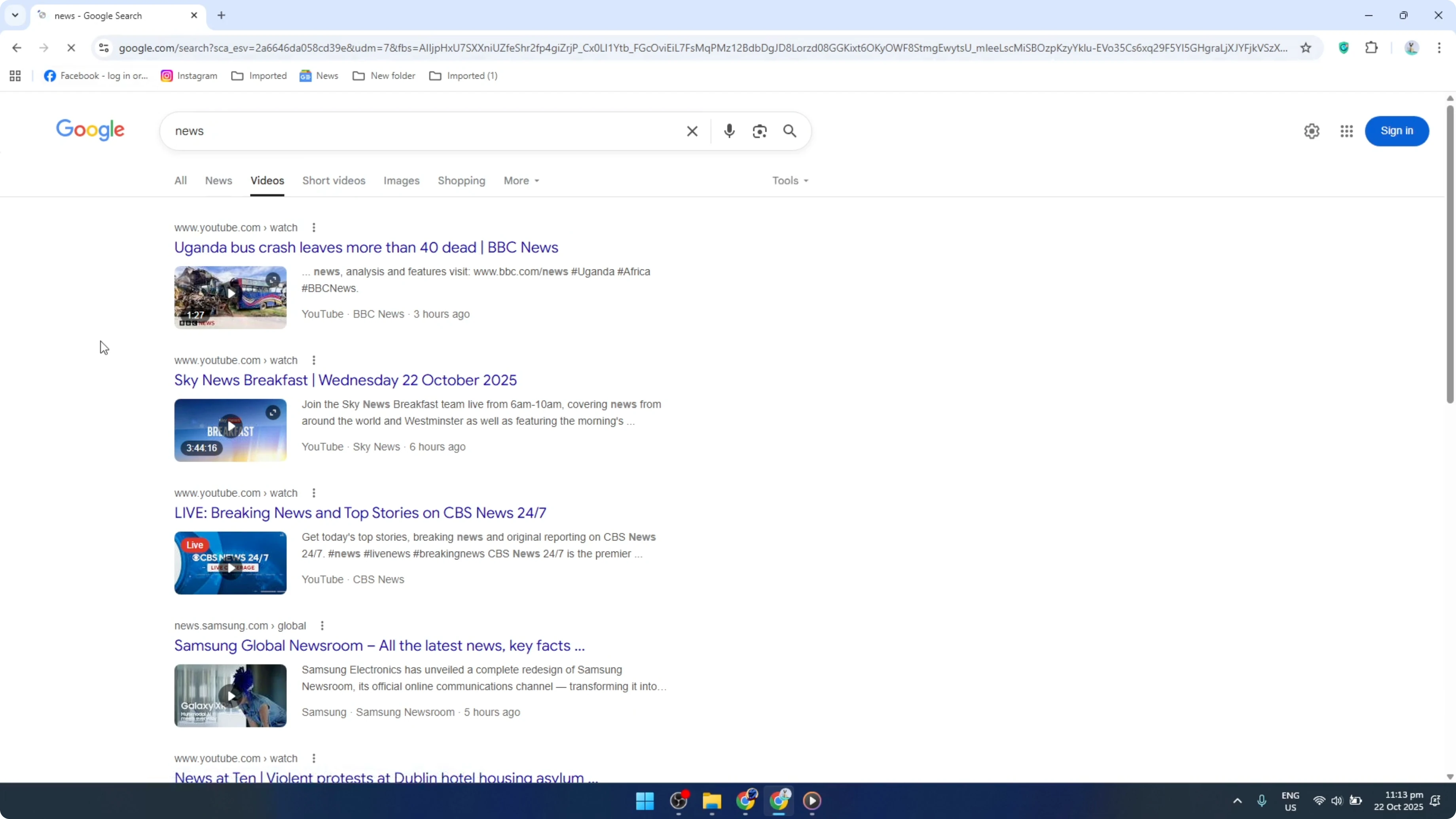Open Uganda bus crash BBC News result
1456x819 pixels.
point(366,248)
